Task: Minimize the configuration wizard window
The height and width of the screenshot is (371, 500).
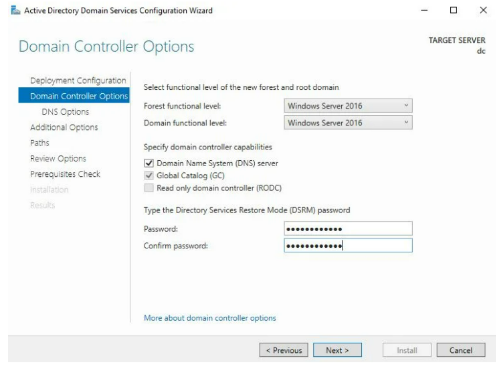Action: pyautogui.click(x=424, y=10)
